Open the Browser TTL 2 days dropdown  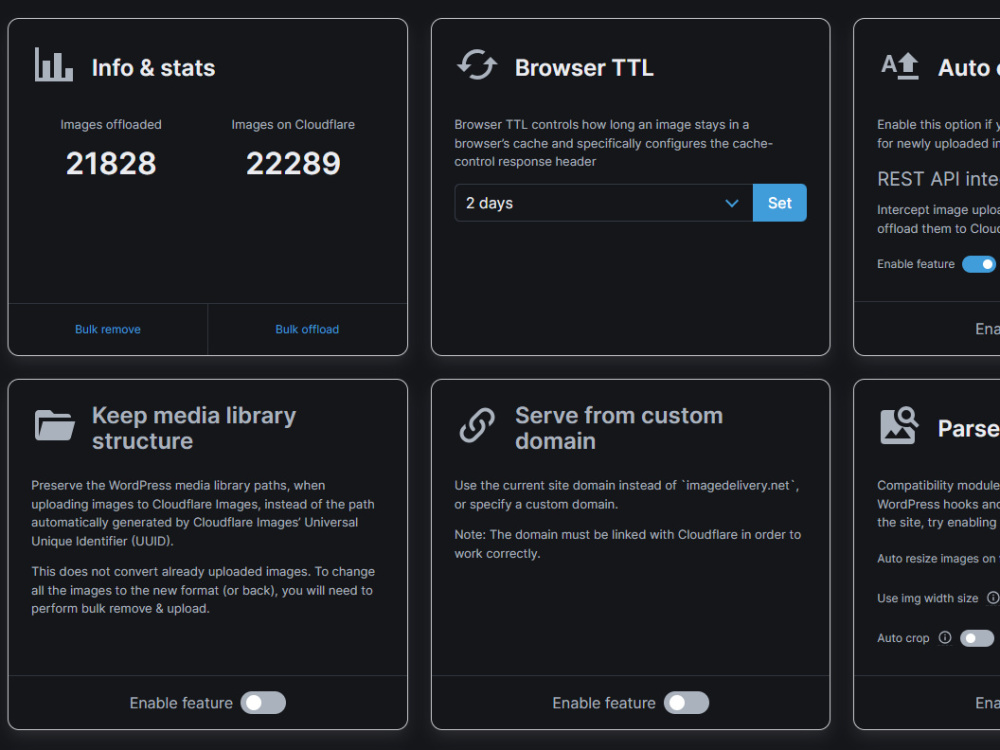pyautogui.click(x=603, y=203)
